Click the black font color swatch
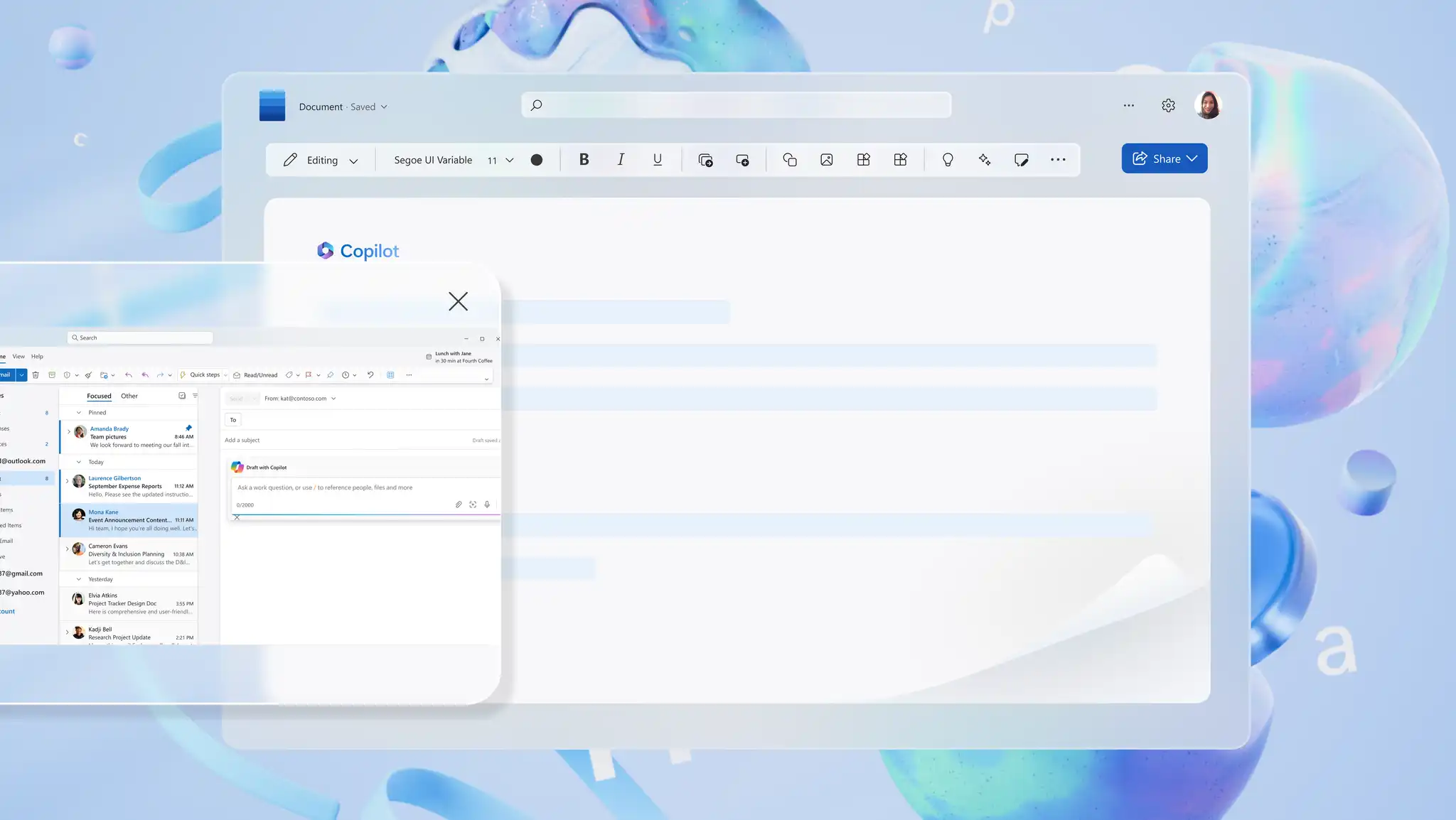Viewport: 1456px width, 820px height. pos(537,160)
